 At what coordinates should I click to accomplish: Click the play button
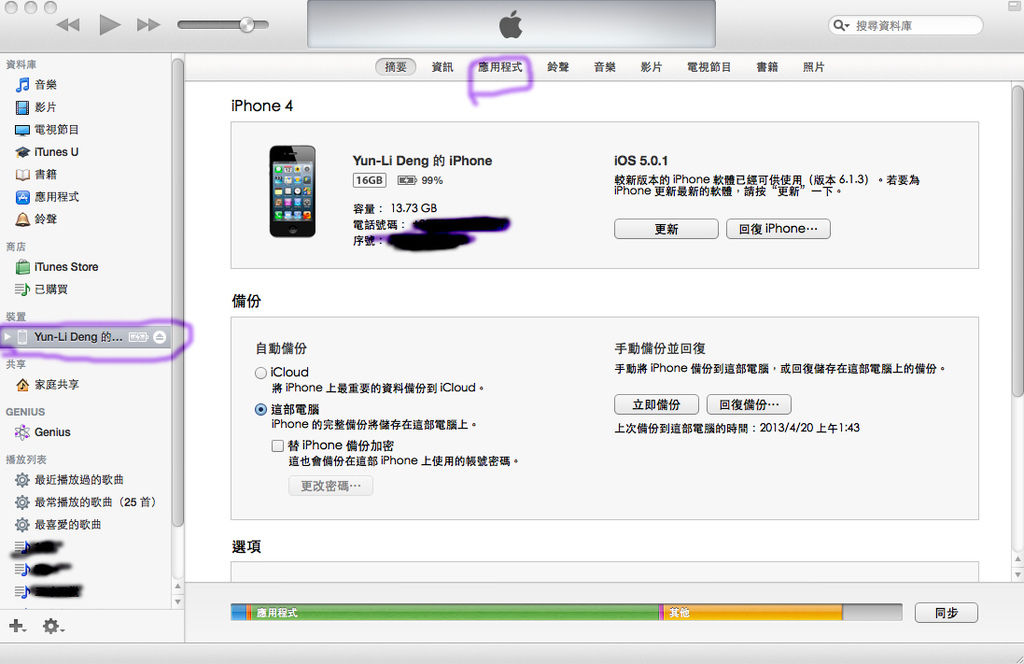110,25
